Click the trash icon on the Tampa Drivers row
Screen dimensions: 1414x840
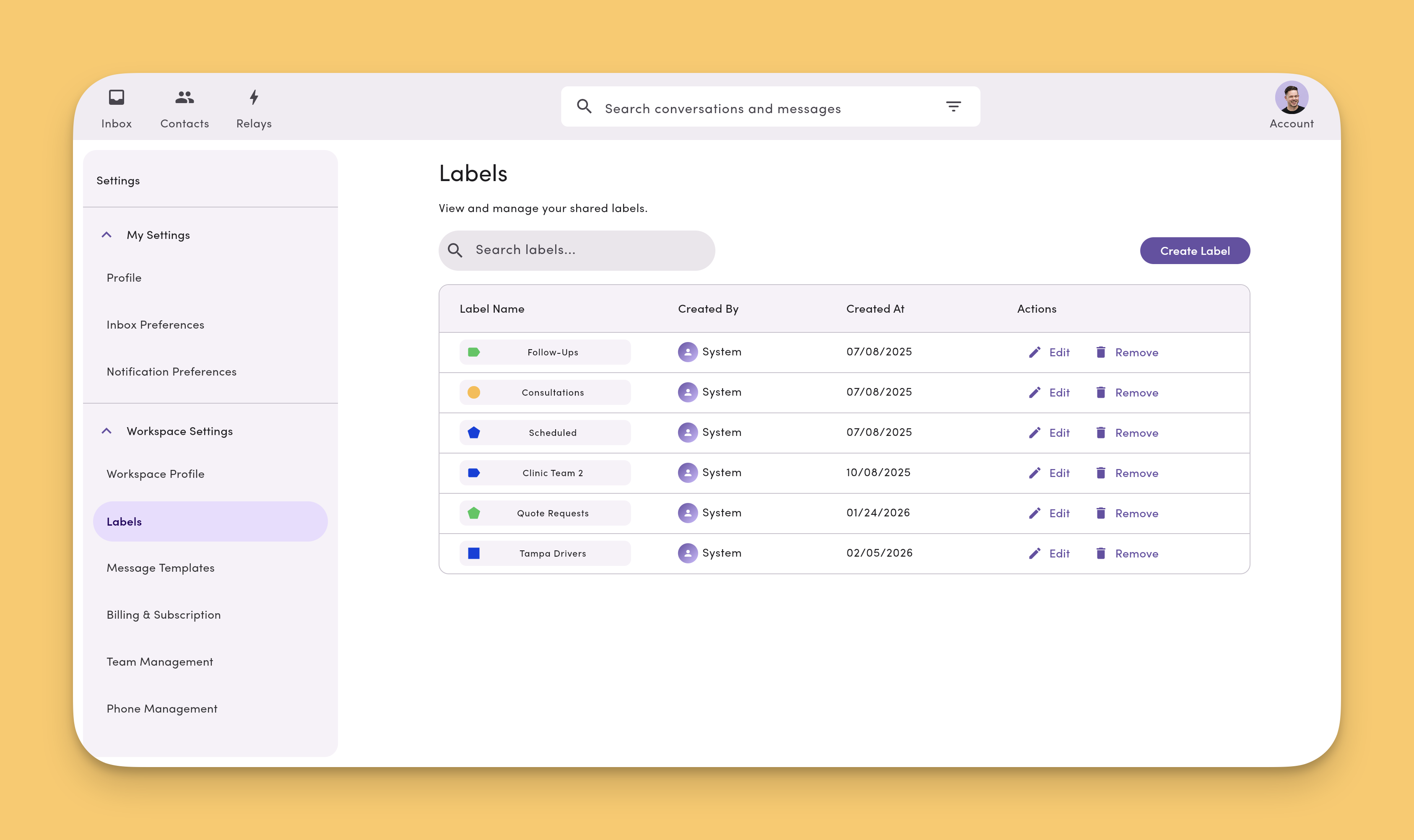click(1101, 553)
